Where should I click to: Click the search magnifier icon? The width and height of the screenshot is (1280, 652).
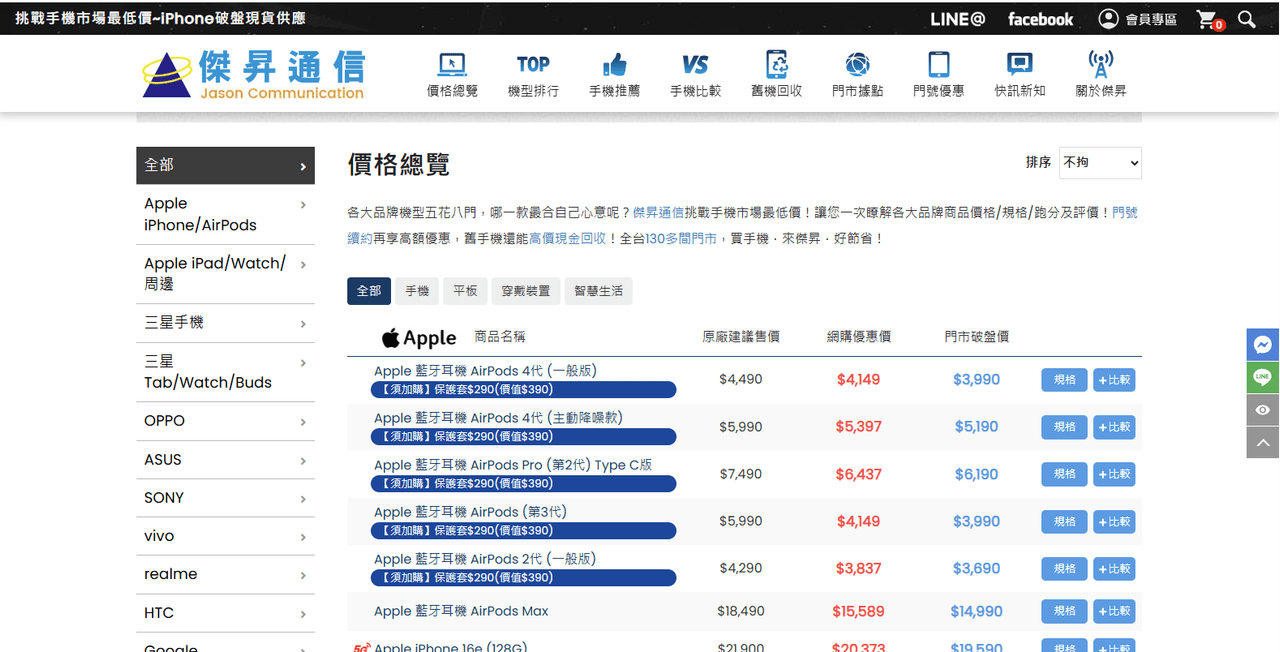tap(1246, 19)
